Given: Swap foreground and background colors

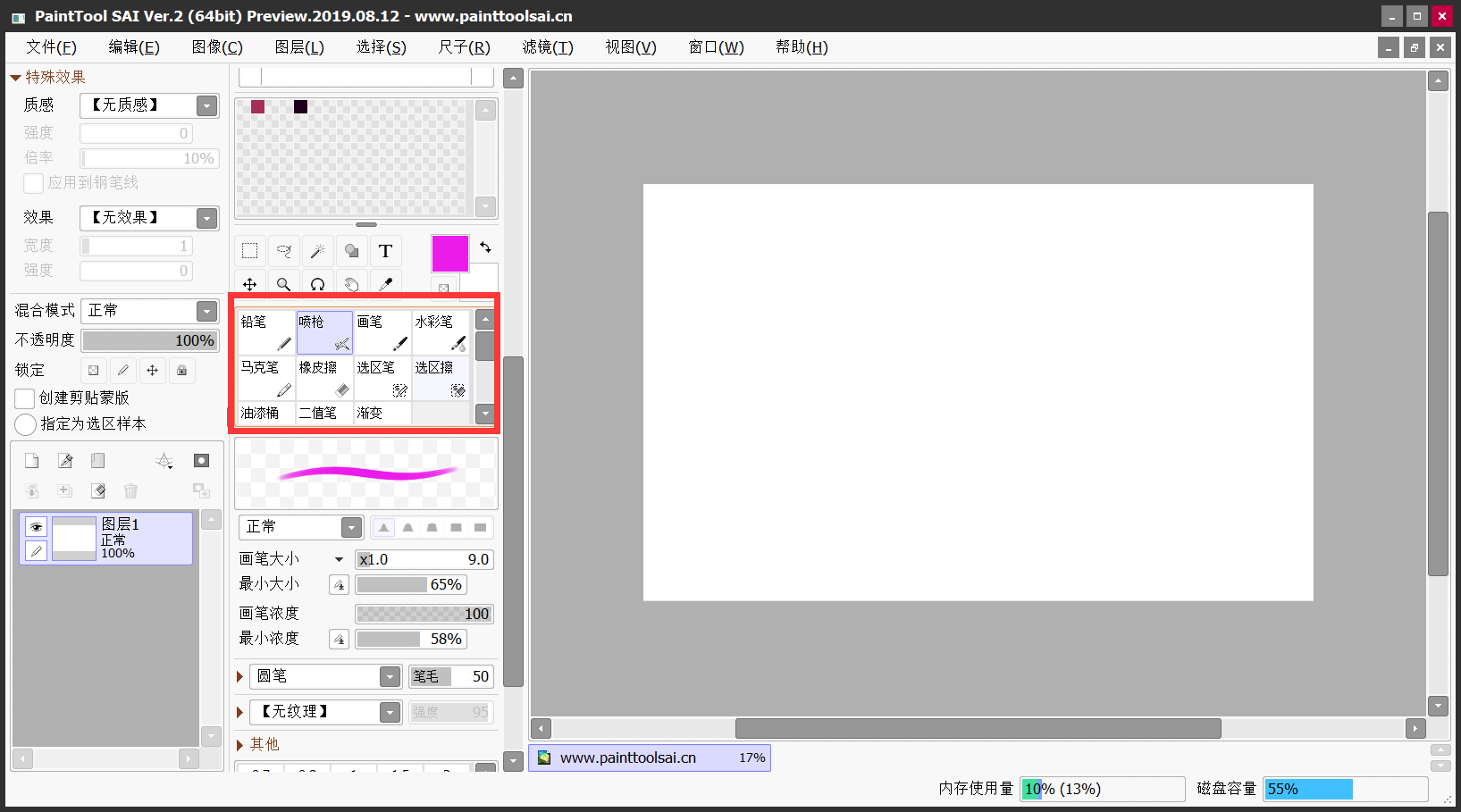Looking at the screenshot, I should [485, 247].
